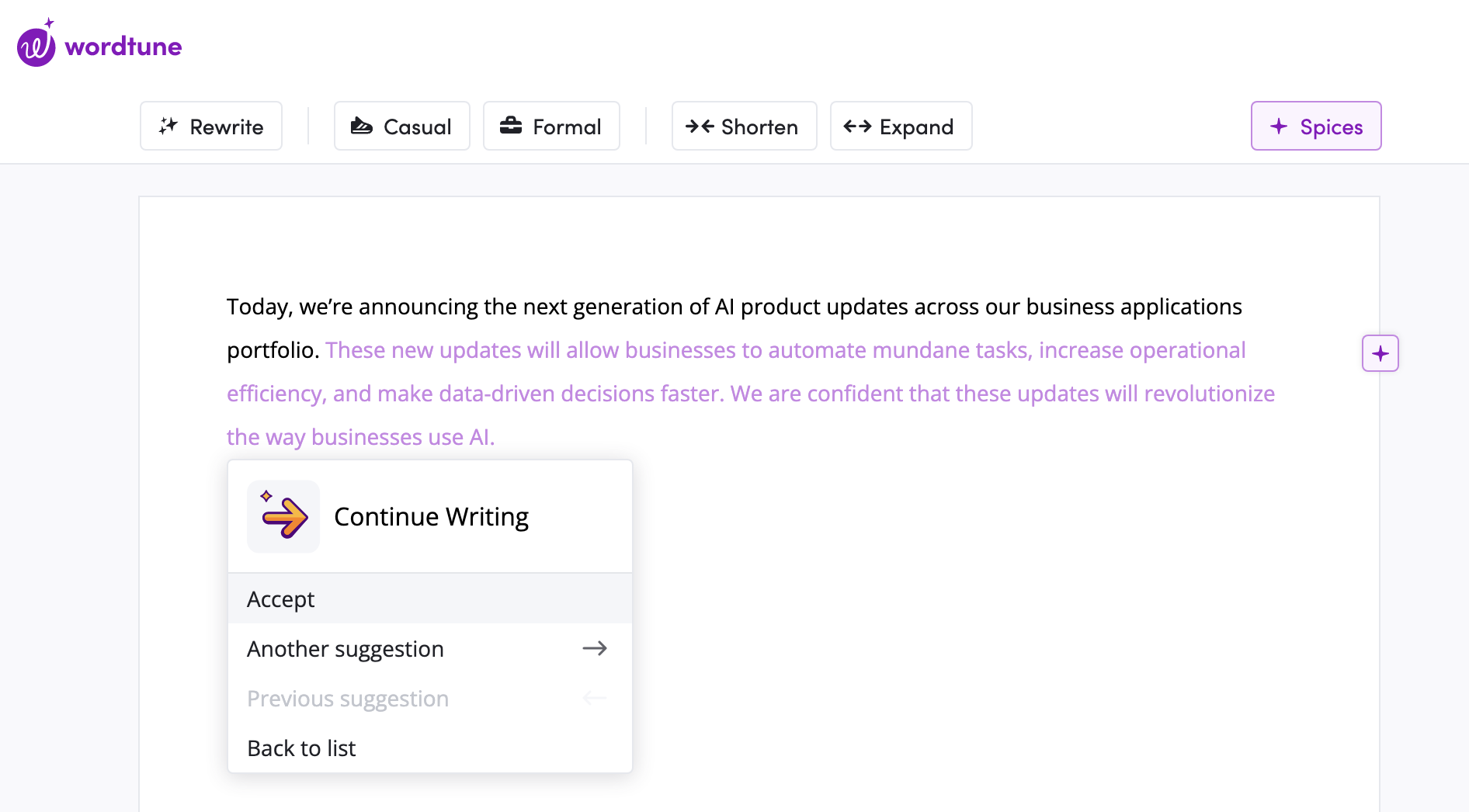The height and width of the screenshot is (812, 1469).
Task: Click the Formal briefcase icon
Action: [x=511, y=126]
